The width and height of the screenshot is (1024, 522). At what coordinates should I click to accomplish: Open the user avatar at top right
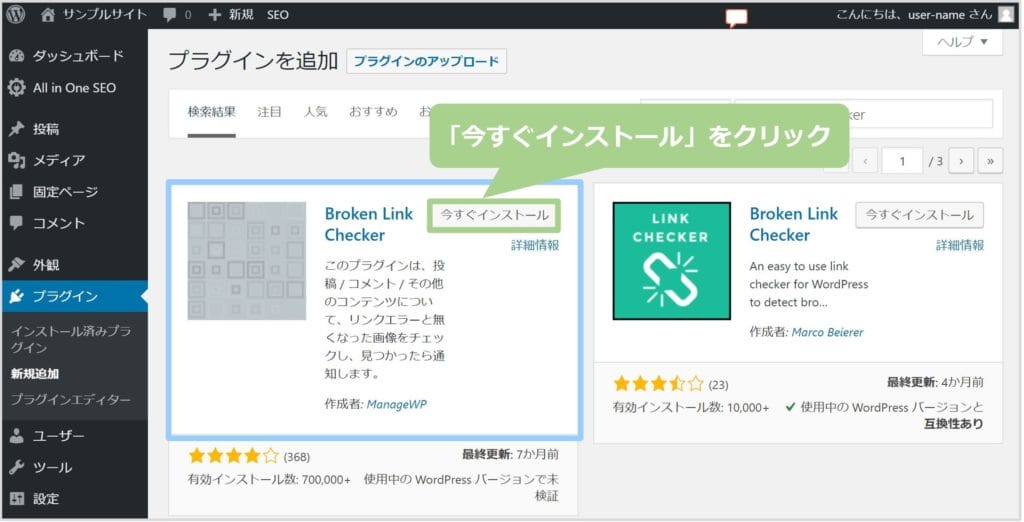coord(1005,15)
